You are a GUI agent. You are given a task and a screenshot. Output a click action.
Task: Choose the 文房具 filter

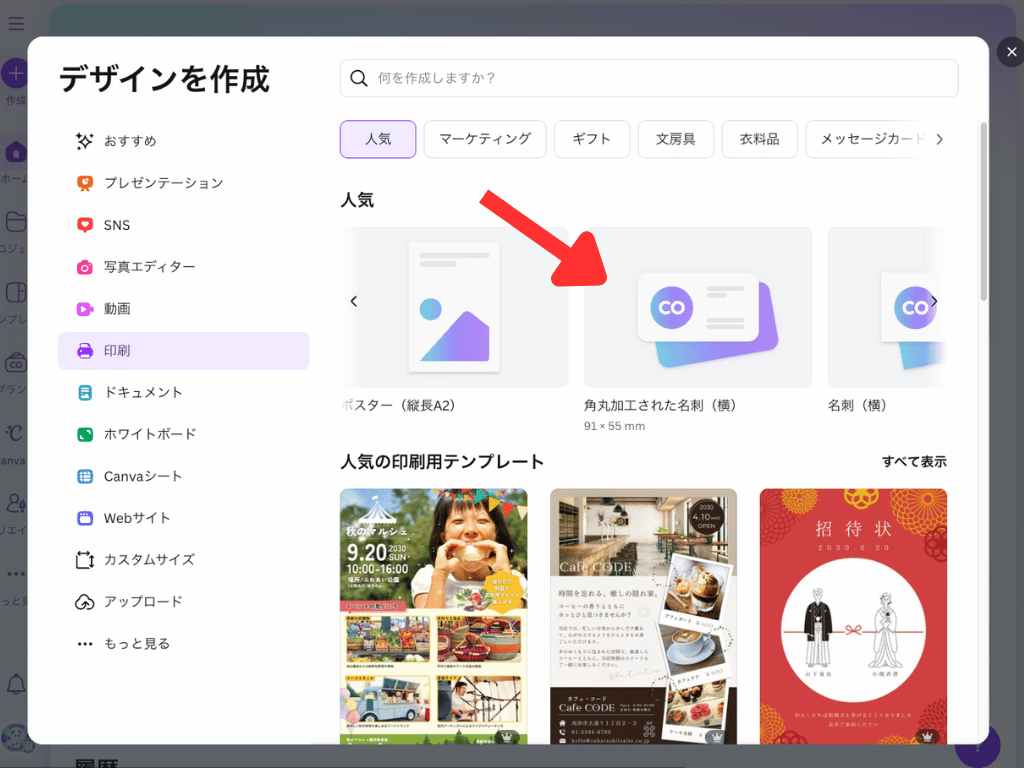coord(675,139)
